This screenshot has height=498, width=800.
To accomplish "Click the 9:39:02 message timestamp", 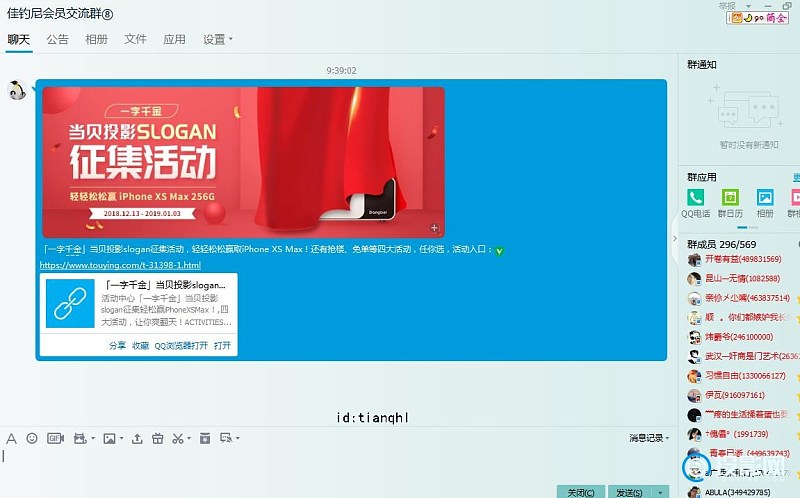I will (341, 70).
